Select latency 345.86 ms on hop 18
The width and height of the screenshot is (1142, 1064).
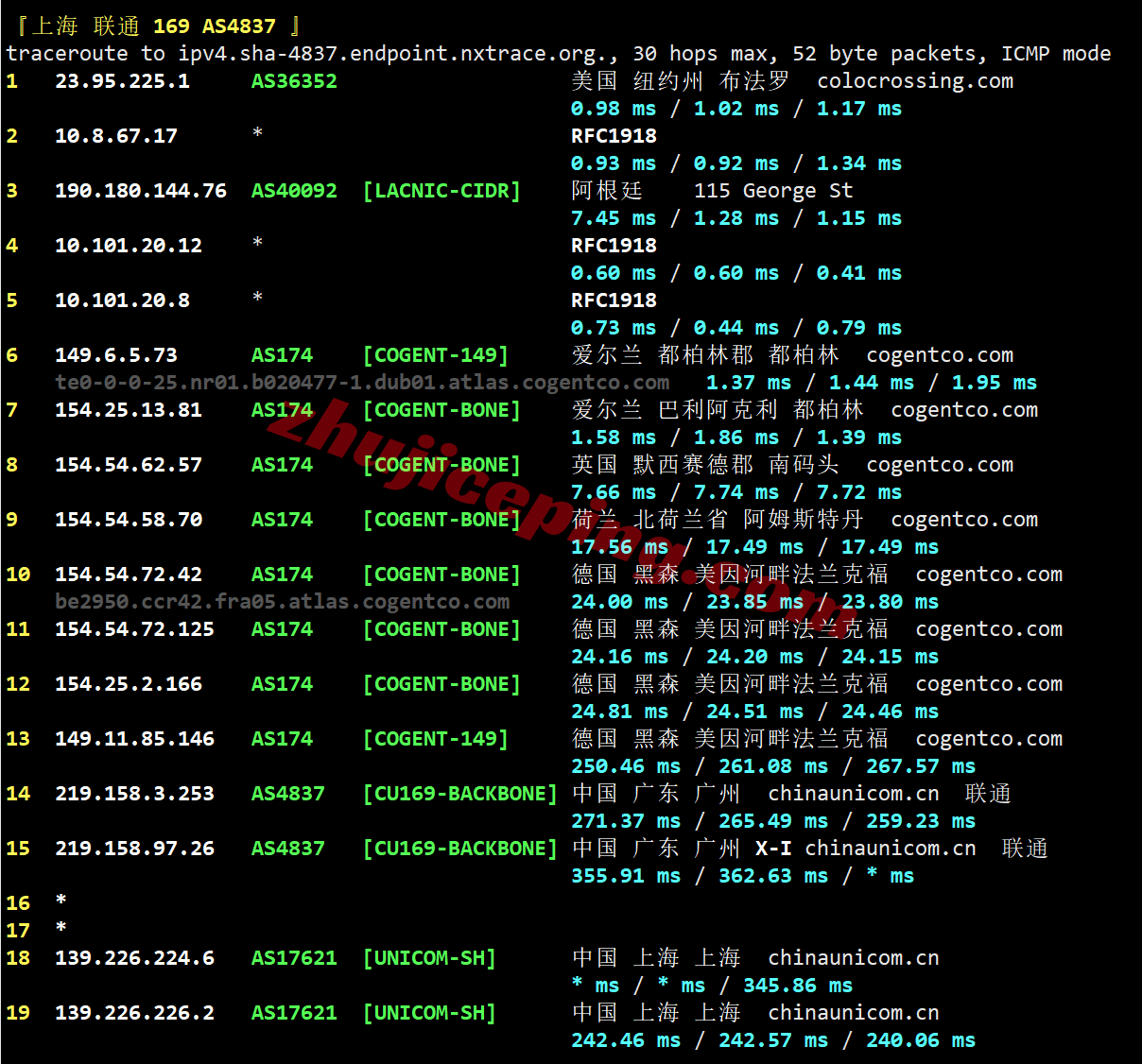798,986
